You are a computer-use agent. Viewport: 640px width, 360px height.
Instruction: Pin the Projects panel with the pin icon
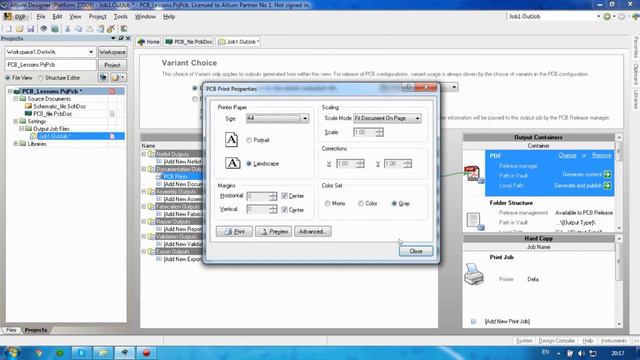pos(121,38)
